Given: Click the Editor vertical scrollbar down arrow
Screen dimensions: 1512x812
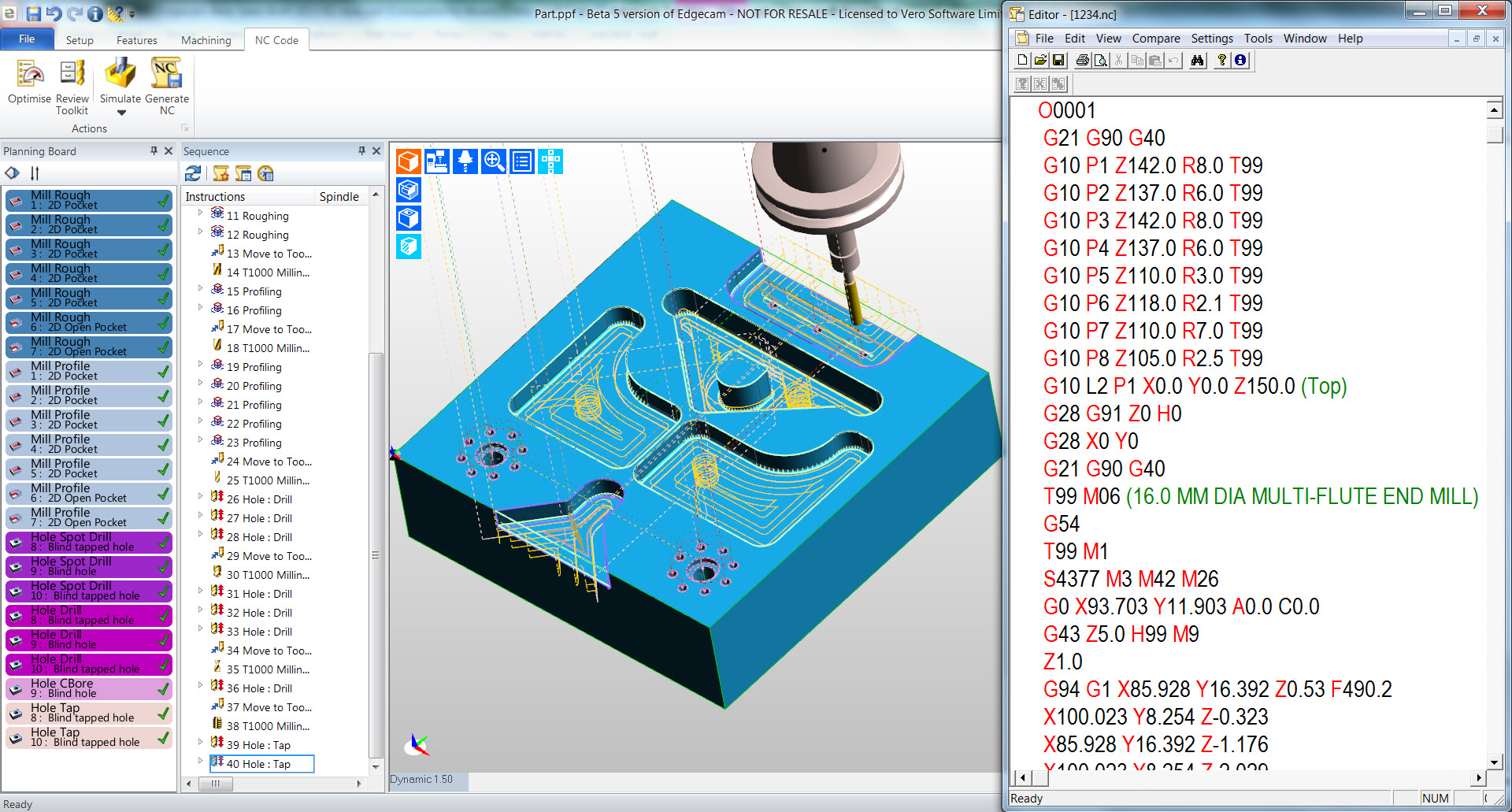Looking at the screenshot, I should coord(1494,761).
